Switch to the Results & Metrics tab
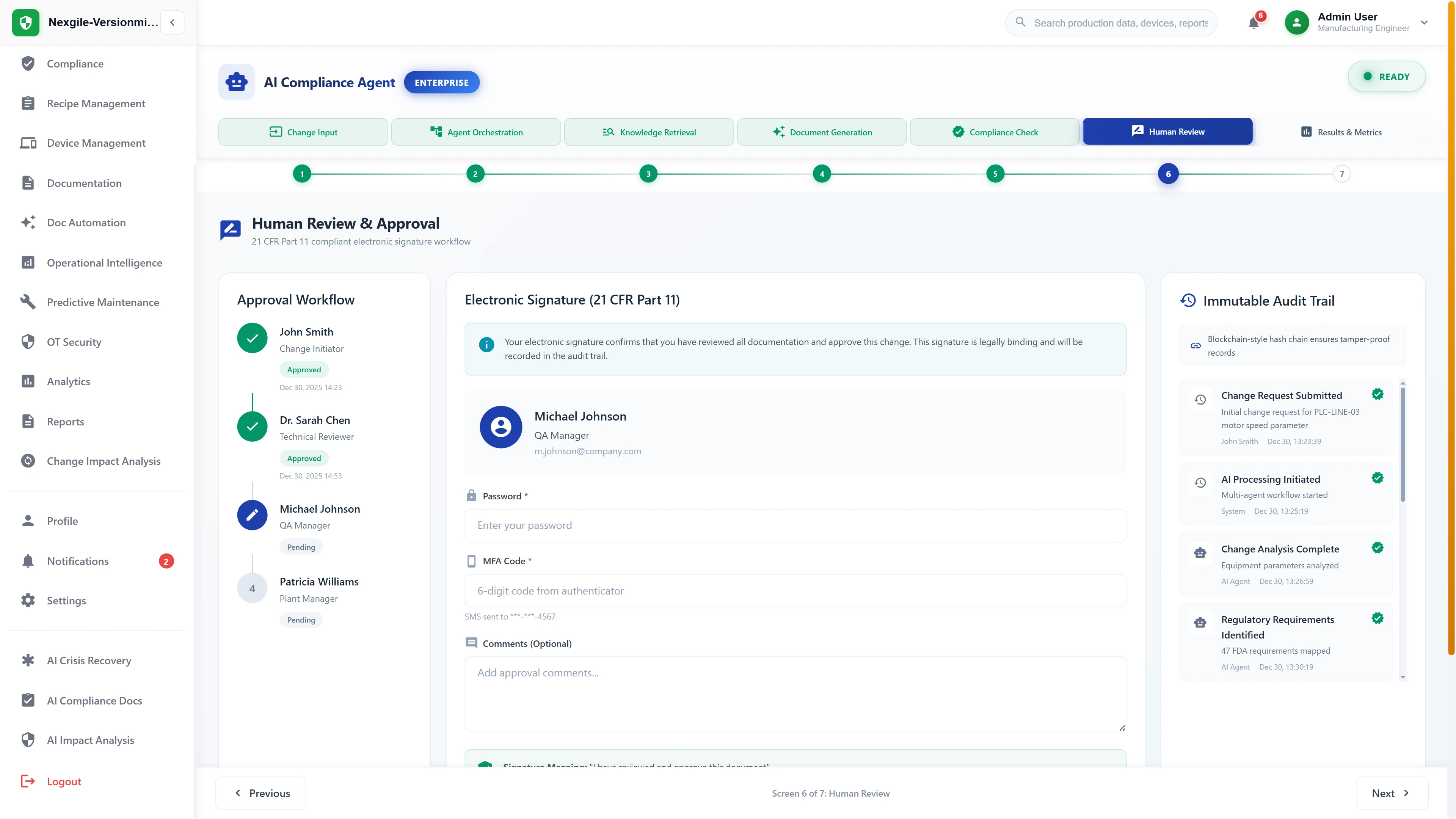This screenshot has width=1456, height=819. pos(1341,132)
